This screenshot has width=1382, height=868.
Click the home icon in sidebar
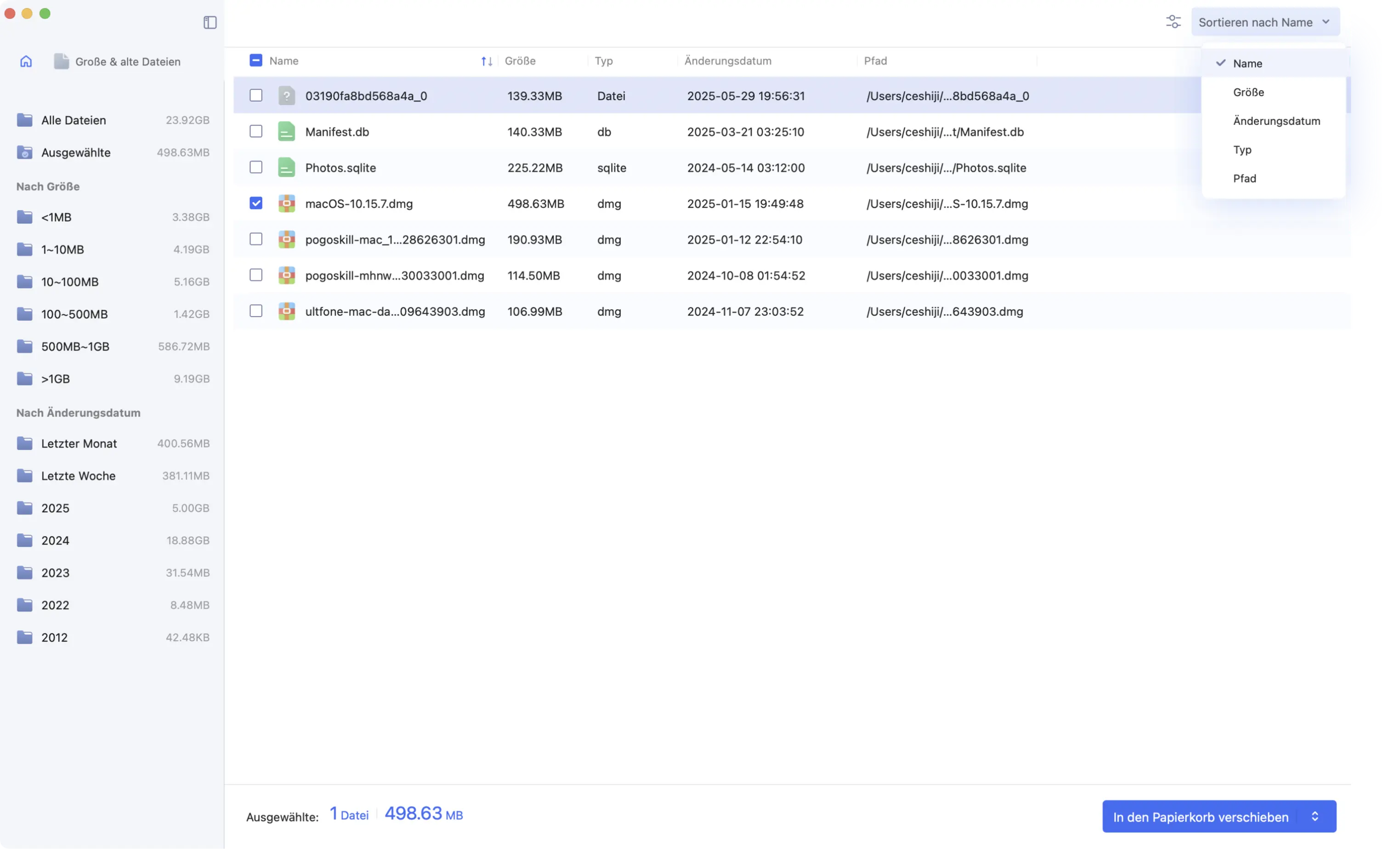(26, 62)
